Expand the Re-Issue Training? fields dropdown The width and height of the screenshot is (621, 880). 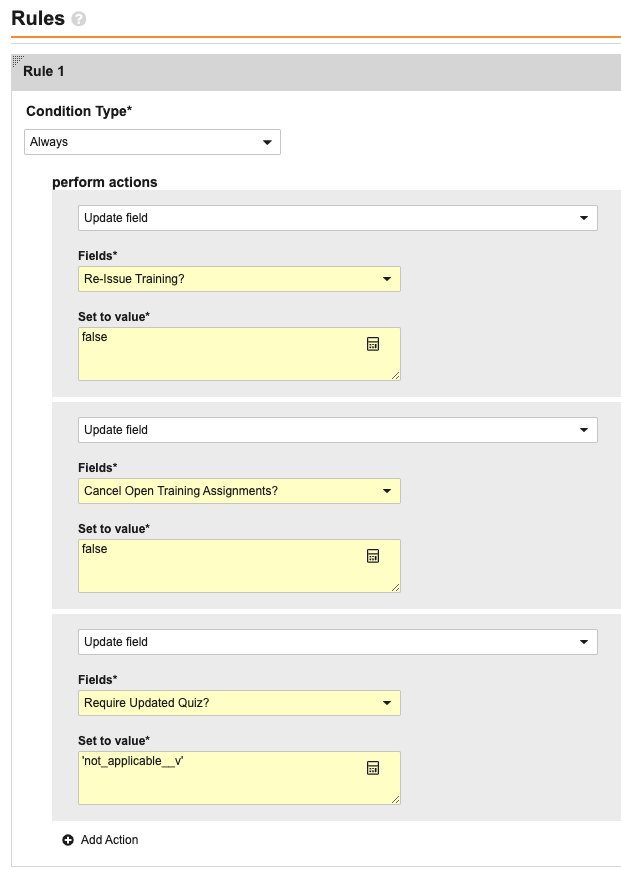239,279
